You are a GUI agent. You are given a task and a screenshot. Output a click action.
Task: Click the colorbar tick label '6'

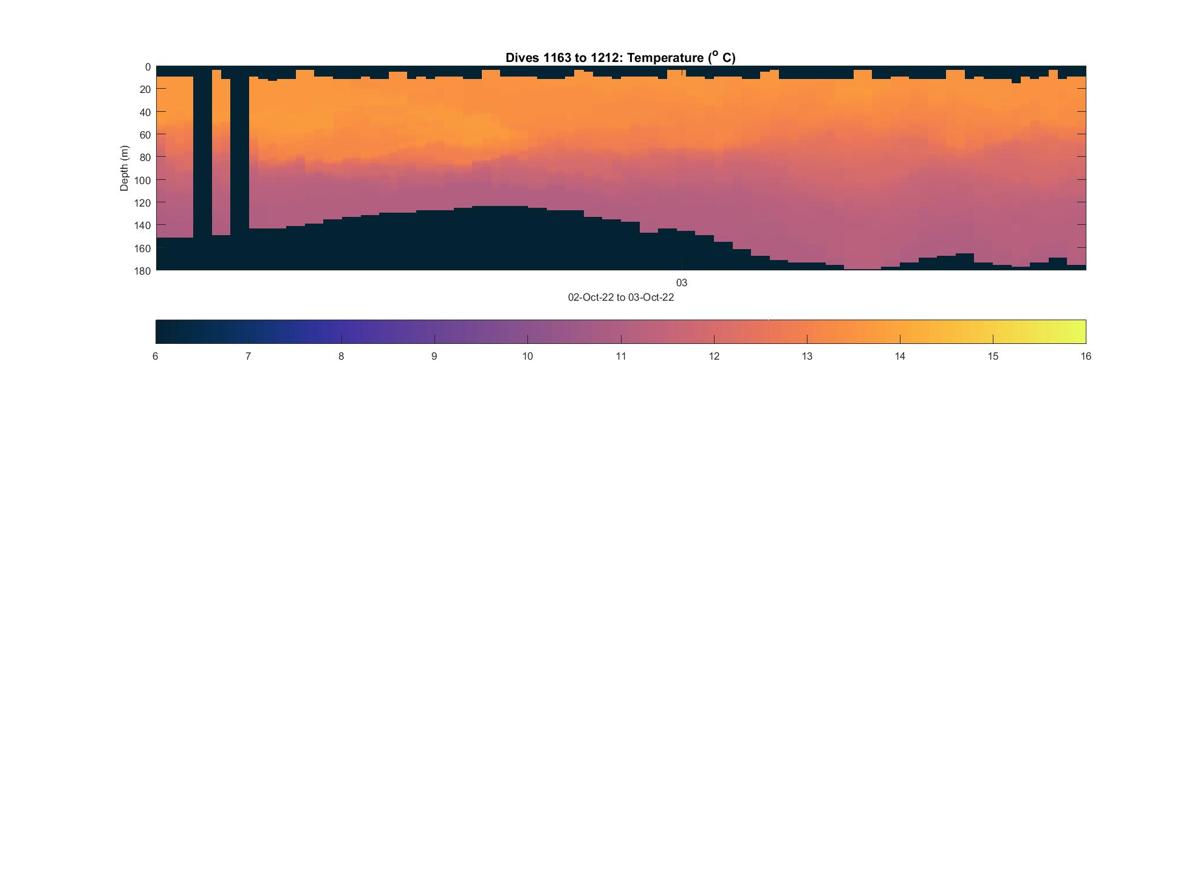tap(155, 356)
